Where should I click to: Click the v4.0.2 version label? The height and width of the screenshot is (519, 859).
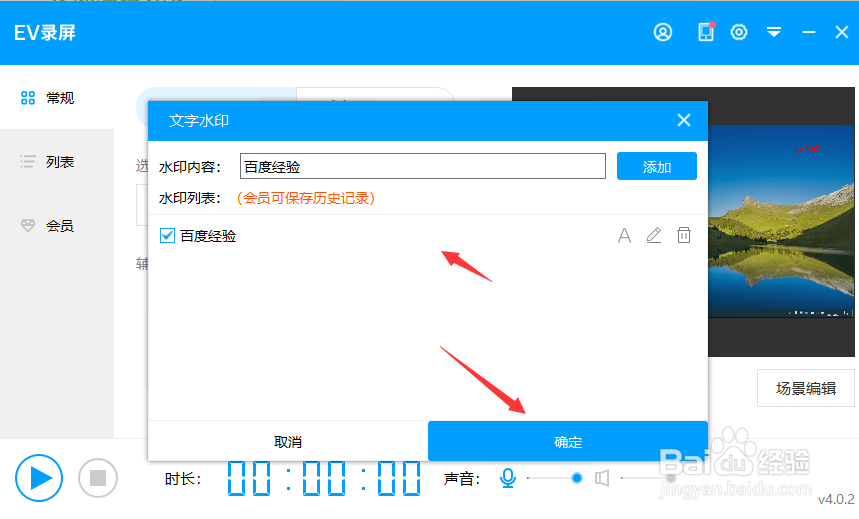click(x=836, y=499)
